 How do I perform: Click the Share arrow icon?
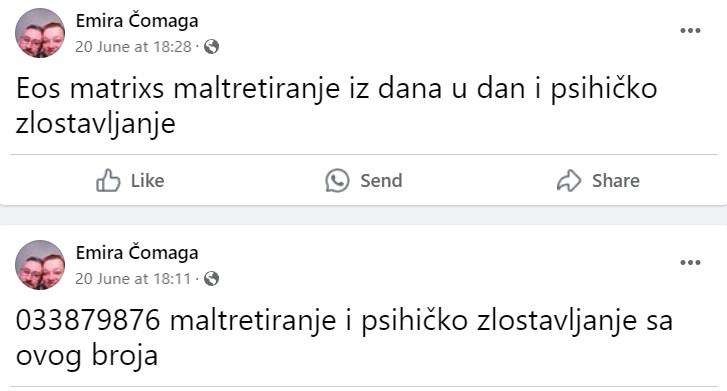pyautogui.click(x=568, y=180)
